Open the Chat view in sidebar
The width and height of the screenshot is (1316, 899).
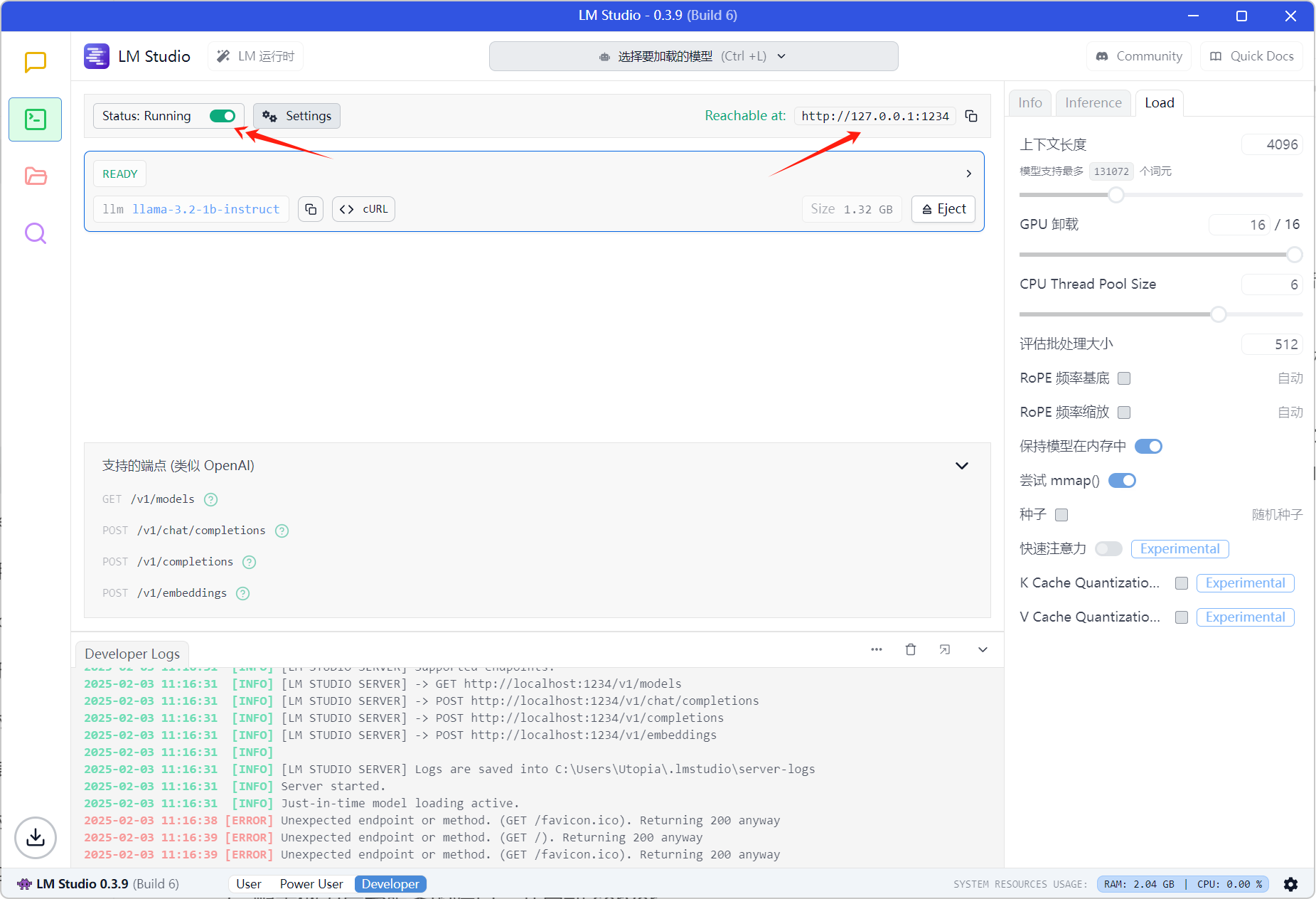(x=36, y=63)
